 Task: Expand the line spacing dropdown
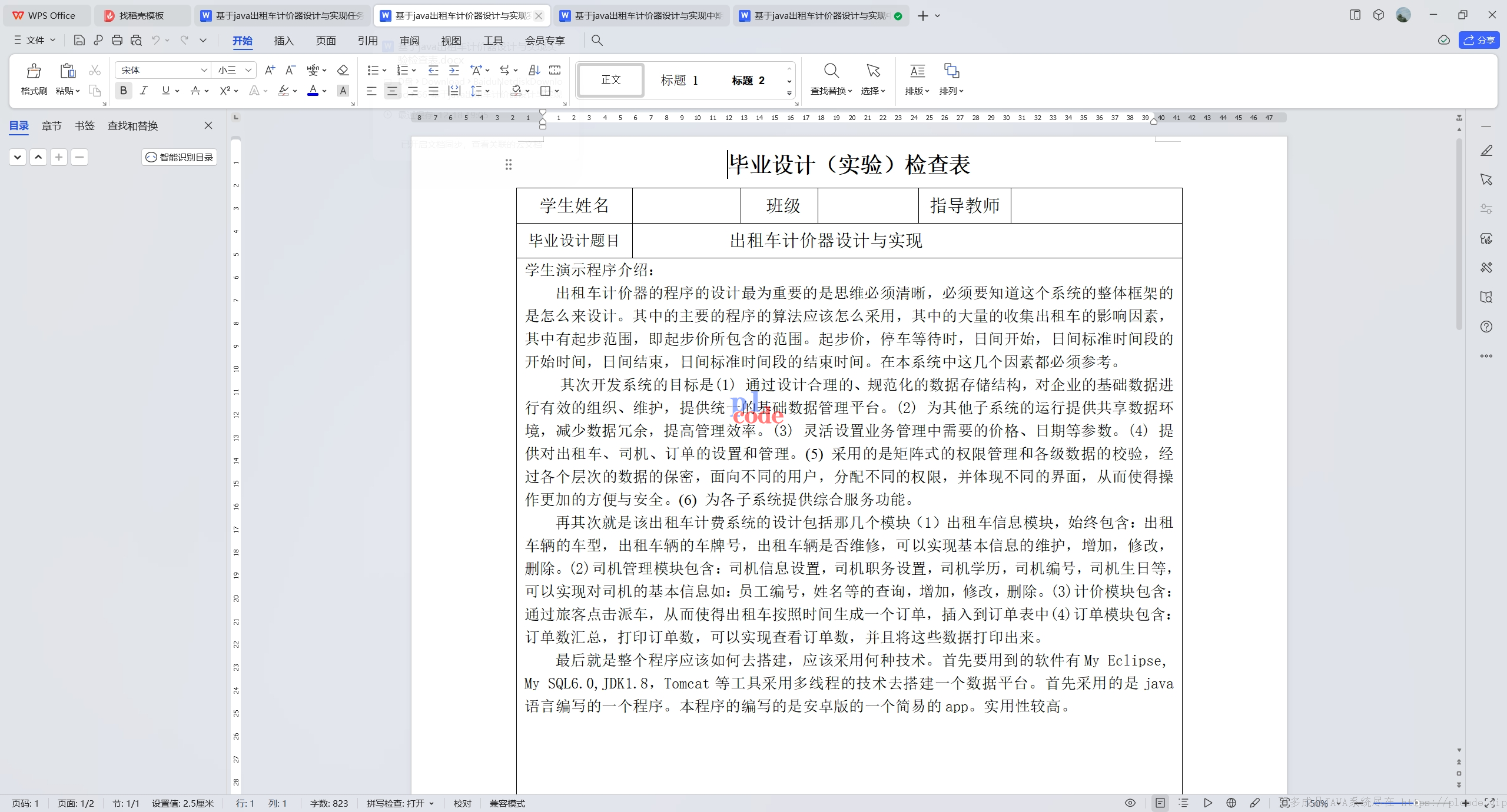(487, 91)
